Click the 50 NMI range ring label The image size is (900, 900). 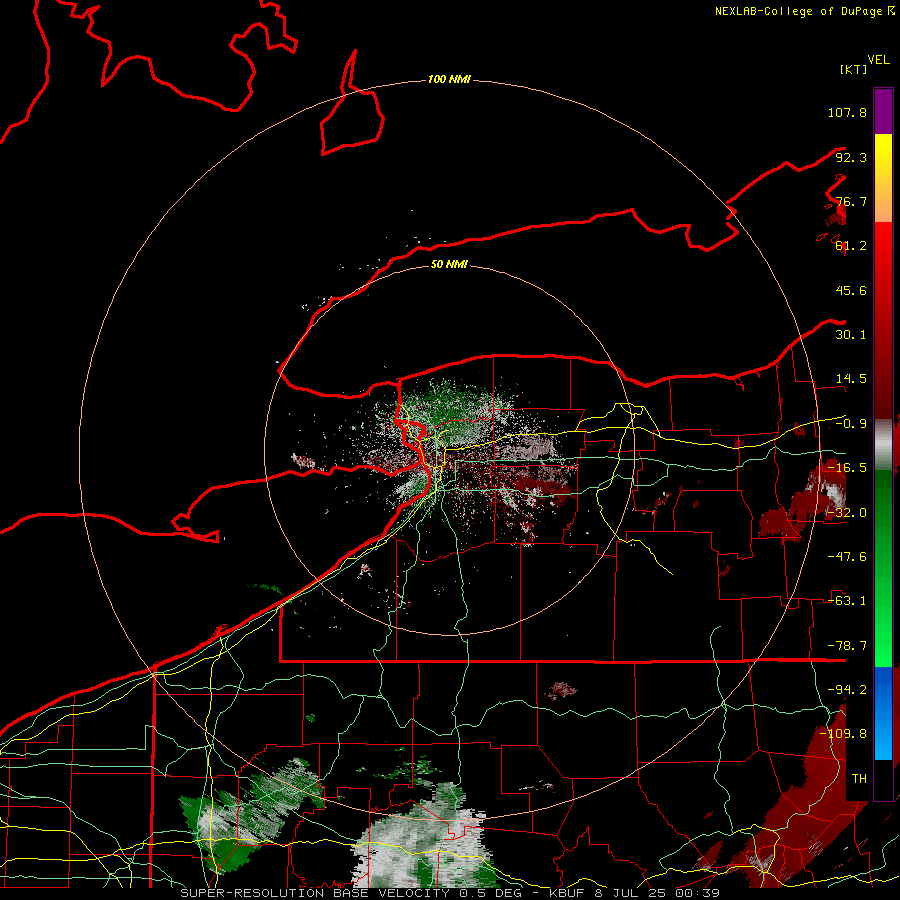click(449, 264)
